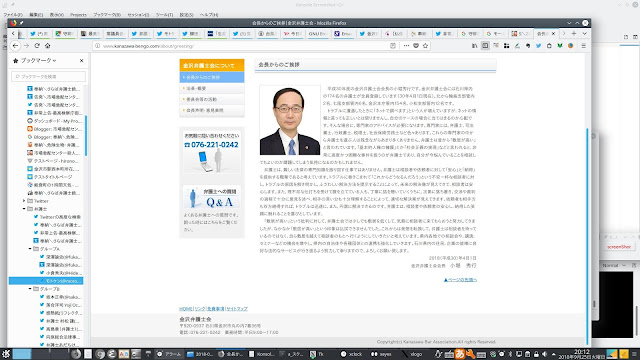Click the HOME footer link
The height and width of the screenshot is (360, 640).
coord(186,309)
